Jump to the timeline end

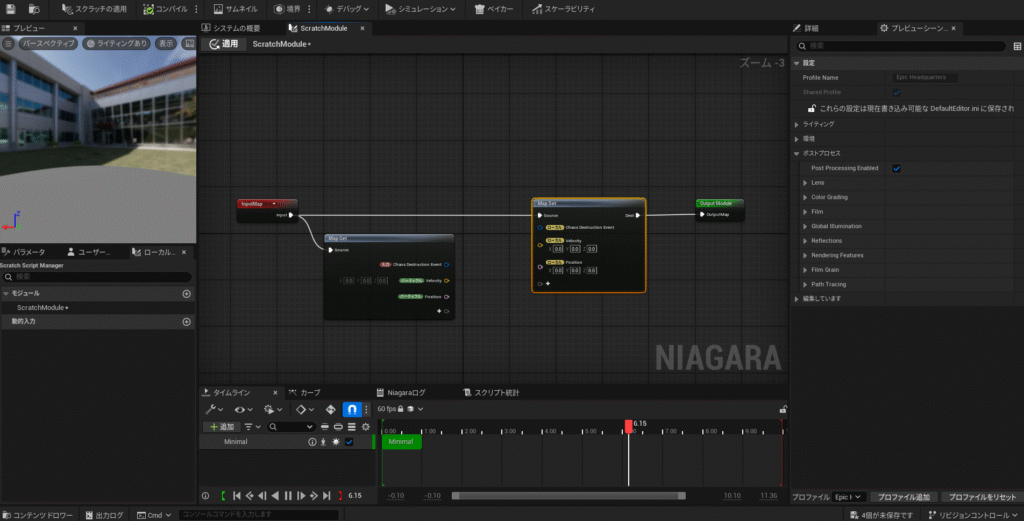click(x=327, y=496)
